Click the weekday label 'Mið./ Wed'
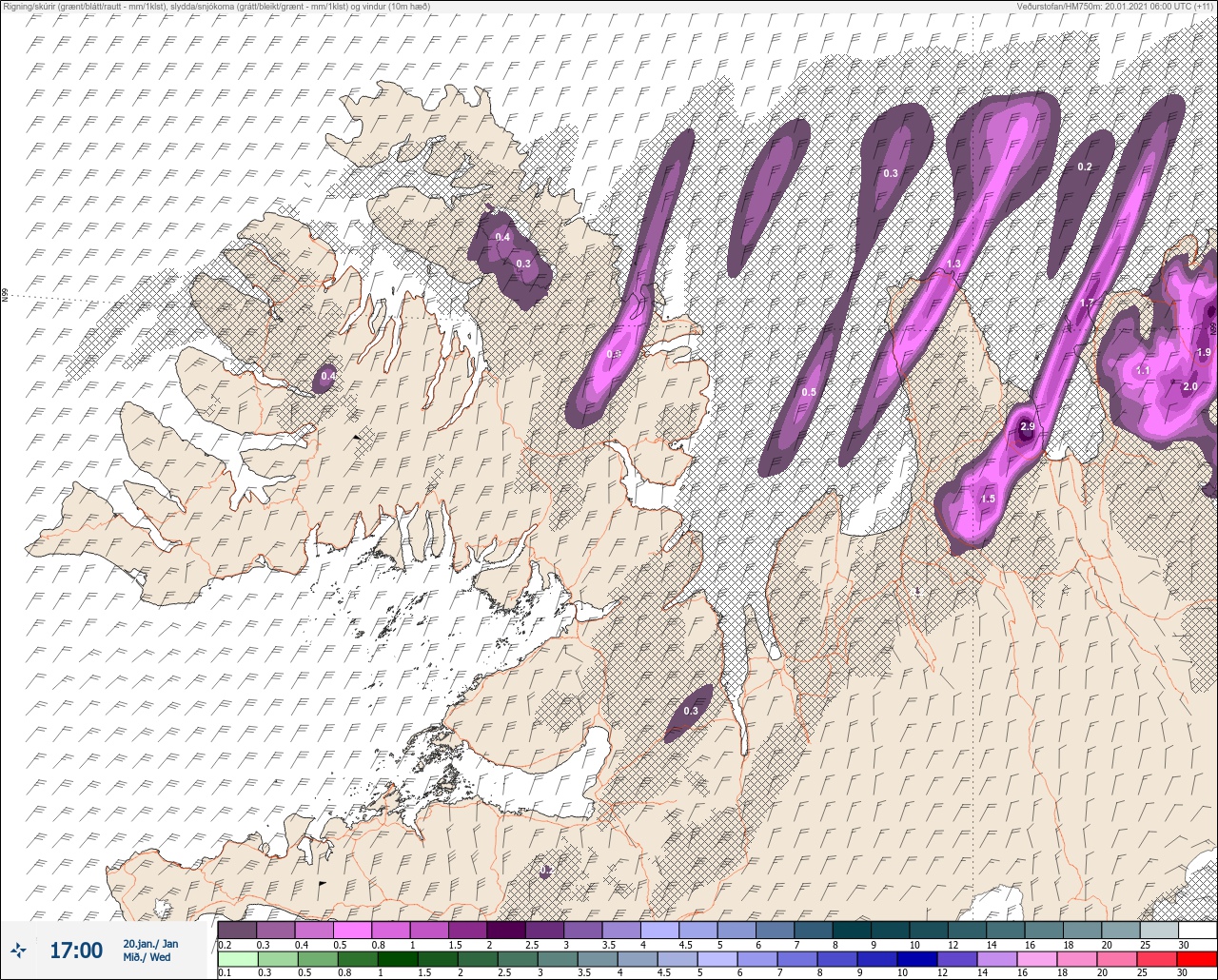 coord(147,957)
